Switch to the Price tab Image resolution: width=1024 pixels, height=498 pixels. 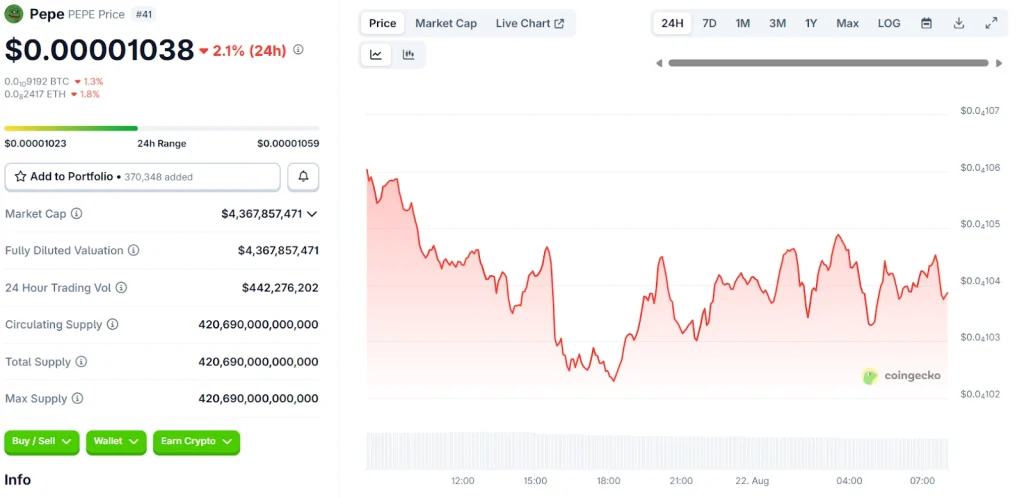coord(383,23)
